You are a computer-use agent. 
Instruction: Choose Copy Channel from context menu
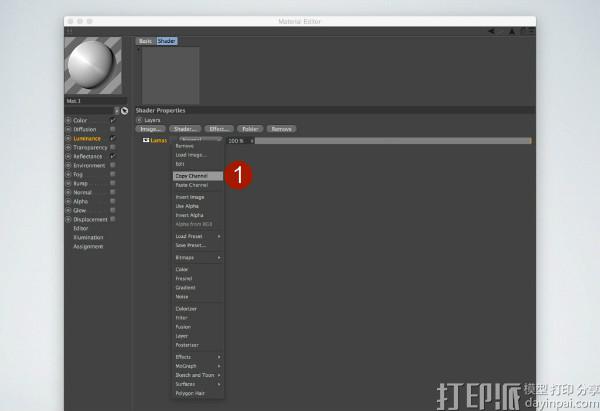coord(198,176)
